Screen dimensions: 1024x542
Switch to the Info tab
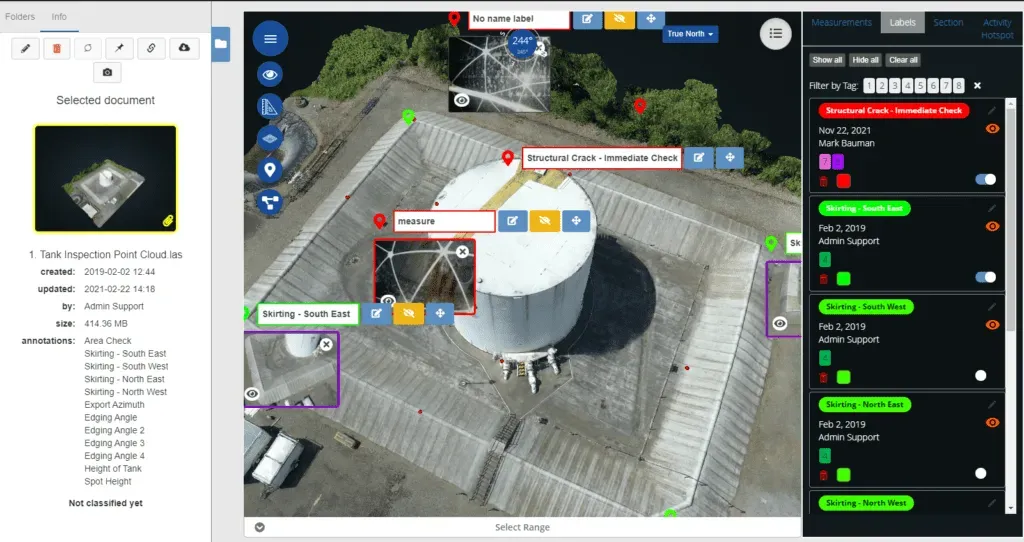coord(59,16)
